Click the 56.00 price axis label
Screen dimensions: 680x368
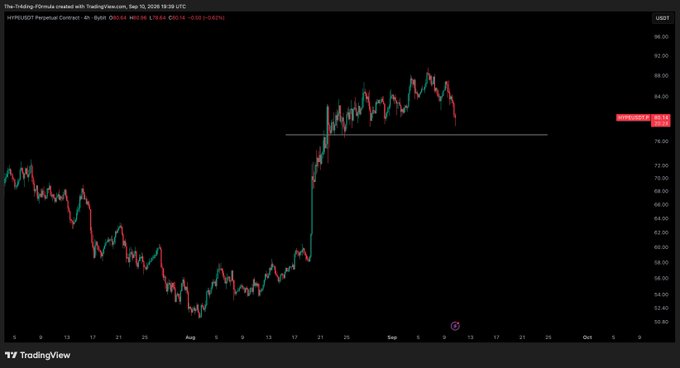pyautogui.click(x=661, y=278)
